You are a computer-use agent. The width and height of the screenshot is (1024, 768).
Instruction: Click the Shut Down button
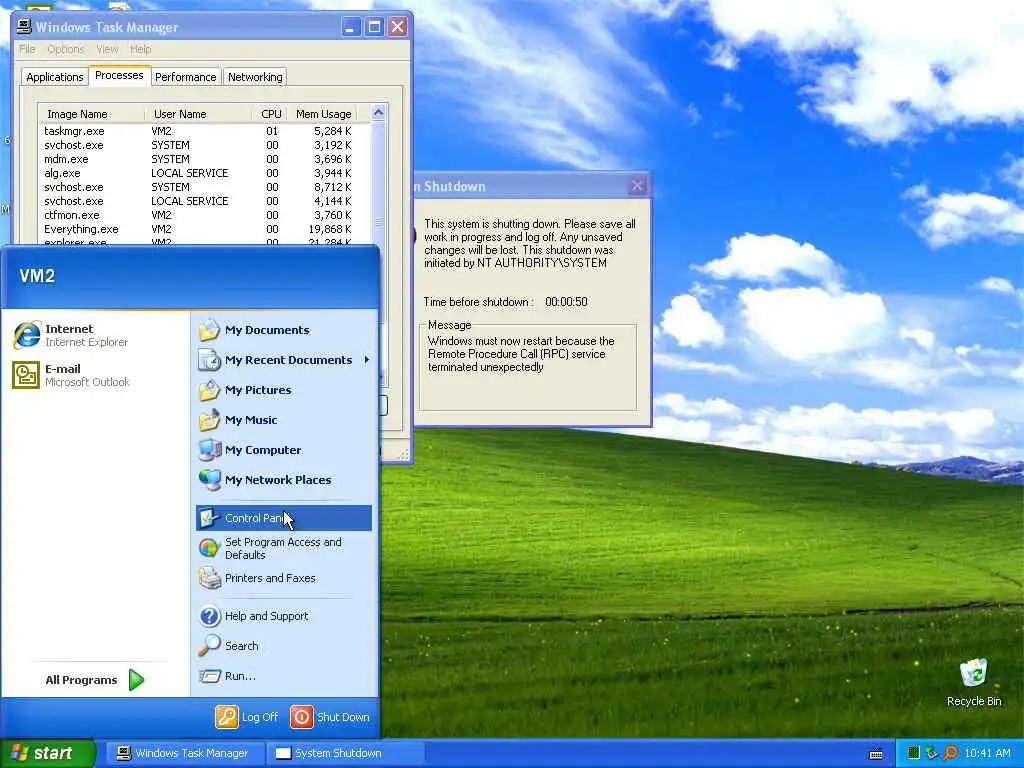pyautogui.click(x=330, y=717)
